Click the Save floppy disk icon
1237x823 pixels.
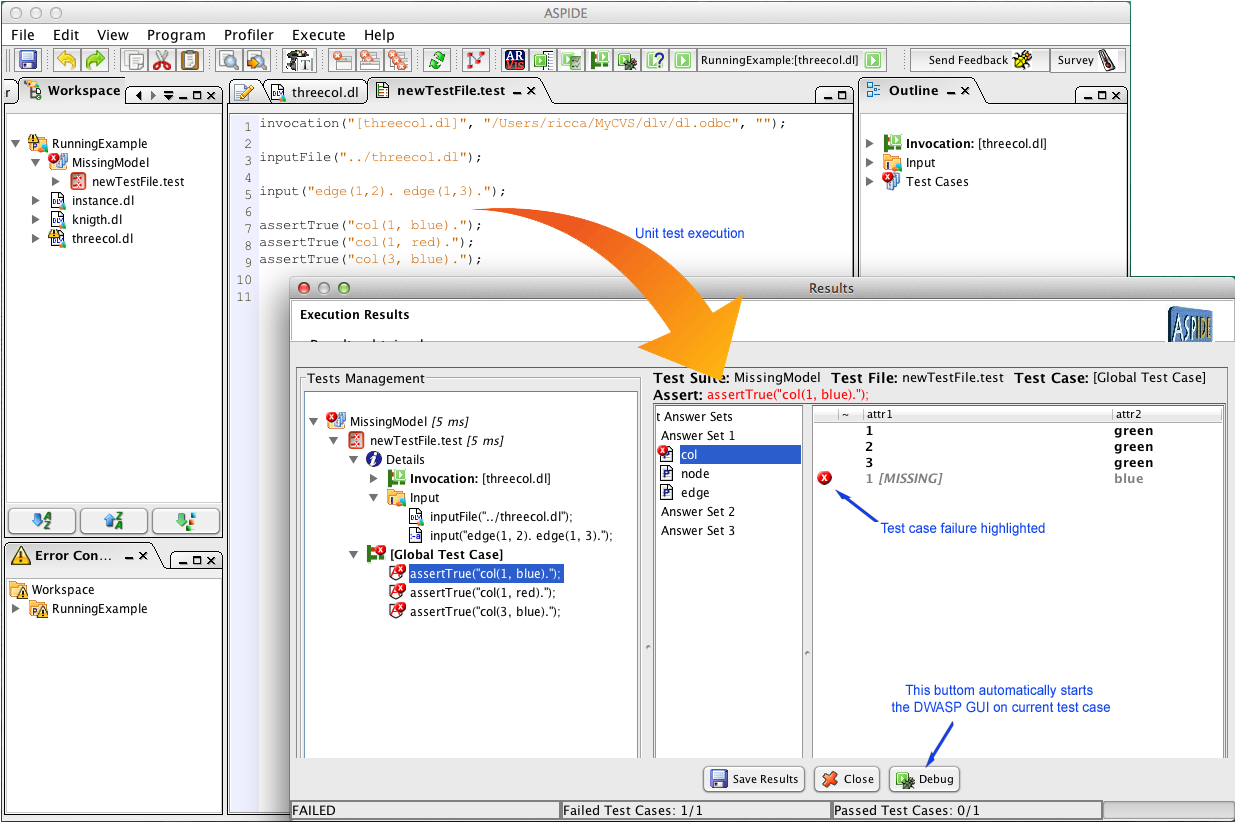tap(28, 60)
